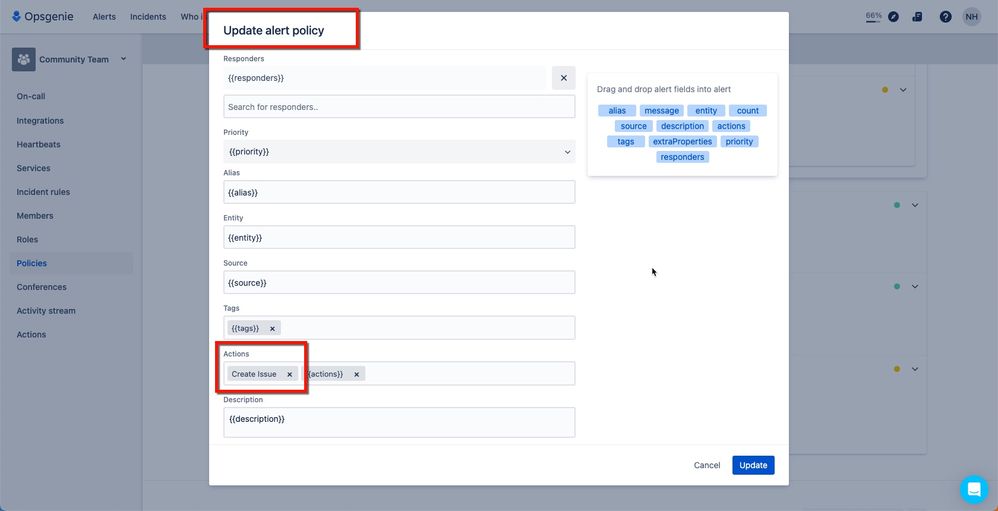The width and height of the screenshot is (998, 511).
Task: Select the tags field chip
Action: coord(626,141)
